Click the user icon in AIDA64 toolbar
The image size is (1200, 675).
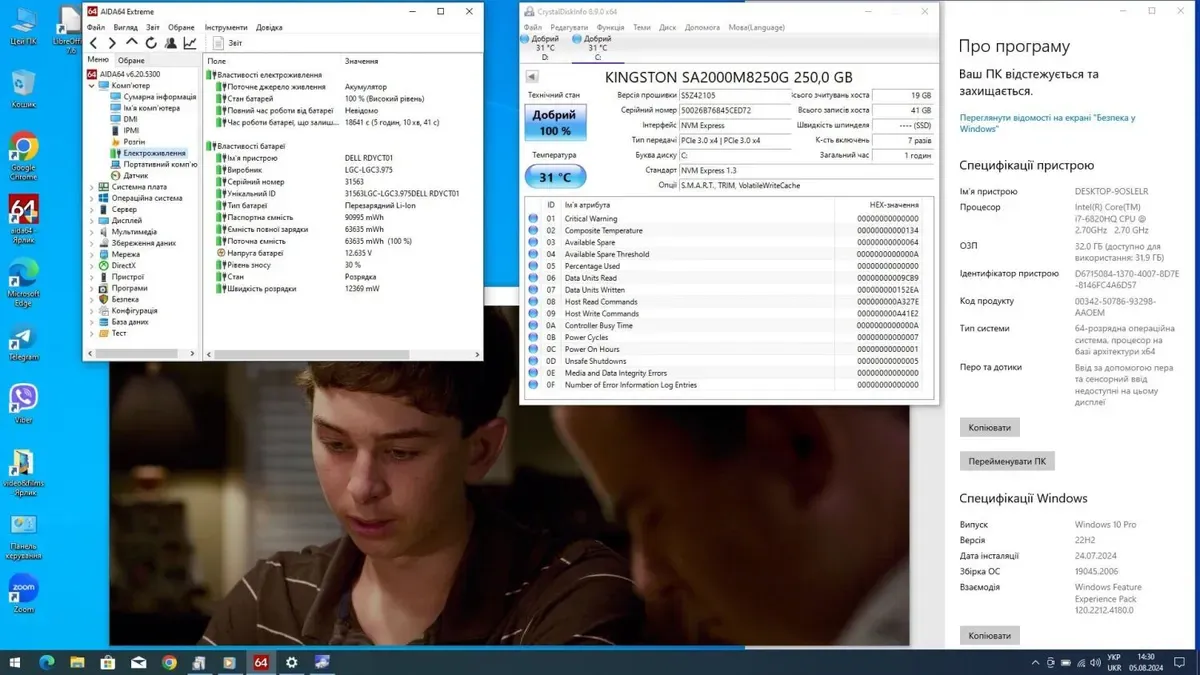tap(170, 43)
